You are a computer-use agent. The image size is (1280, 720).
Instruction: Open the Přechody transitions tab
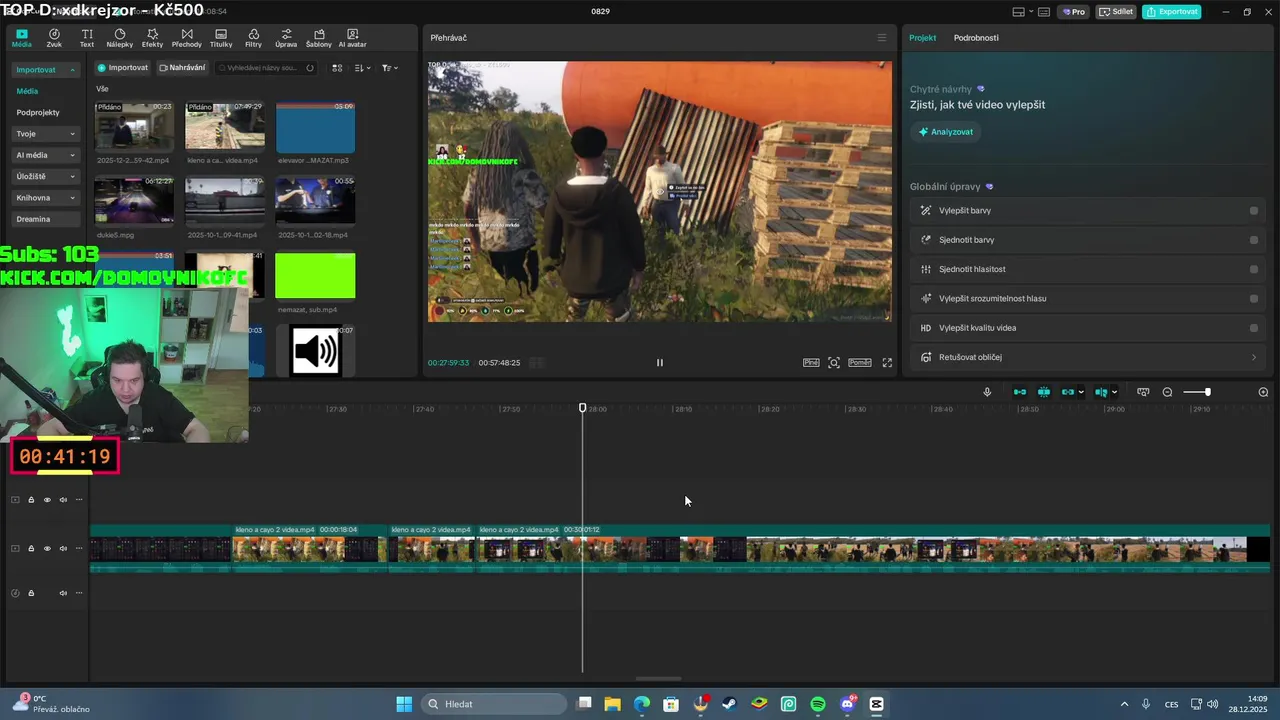click(186, 38)
